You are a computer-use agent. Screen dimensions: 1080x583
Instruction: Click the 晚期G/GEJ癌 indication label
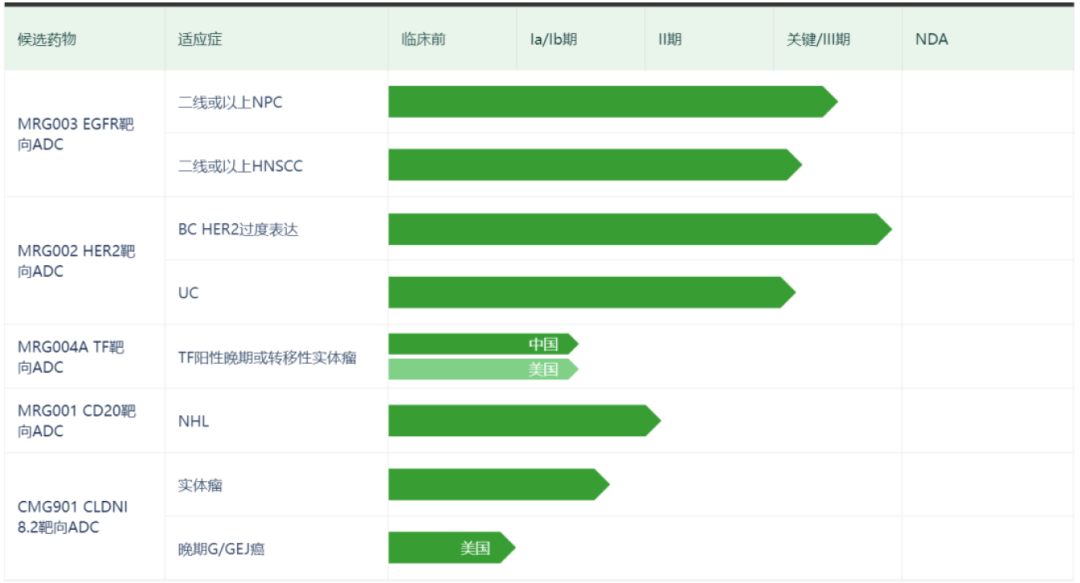click(x=221, y=548)
